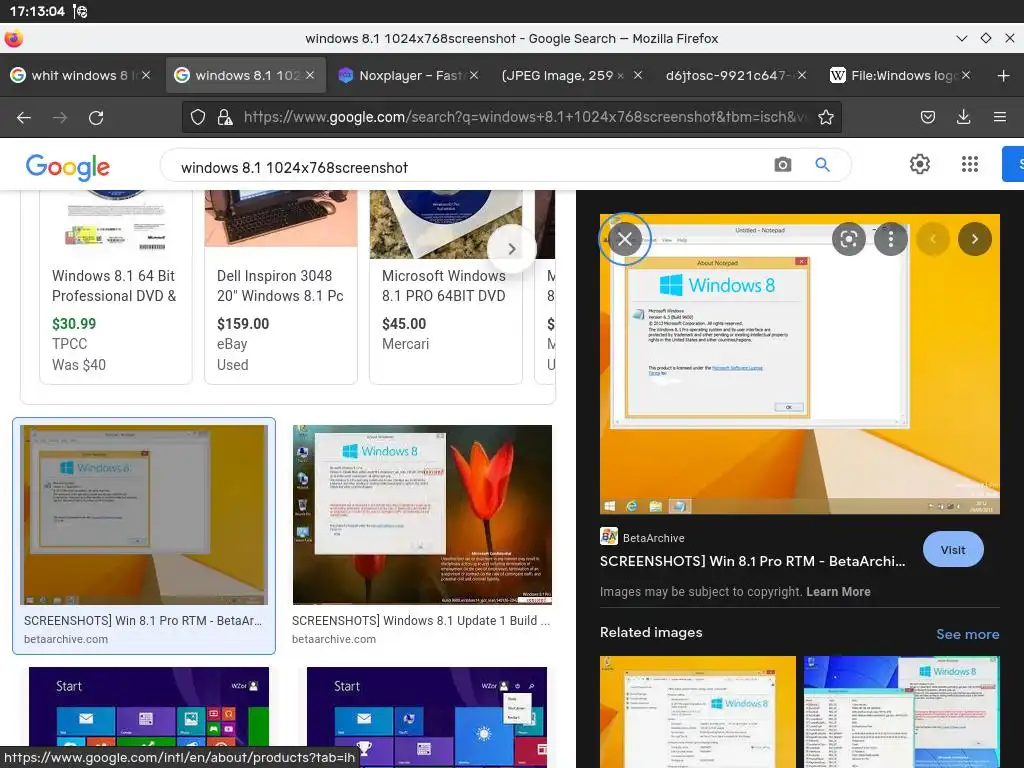Click the Google Lens icon on preview
Screen dimensions: 1024x768
coord(848,239)
